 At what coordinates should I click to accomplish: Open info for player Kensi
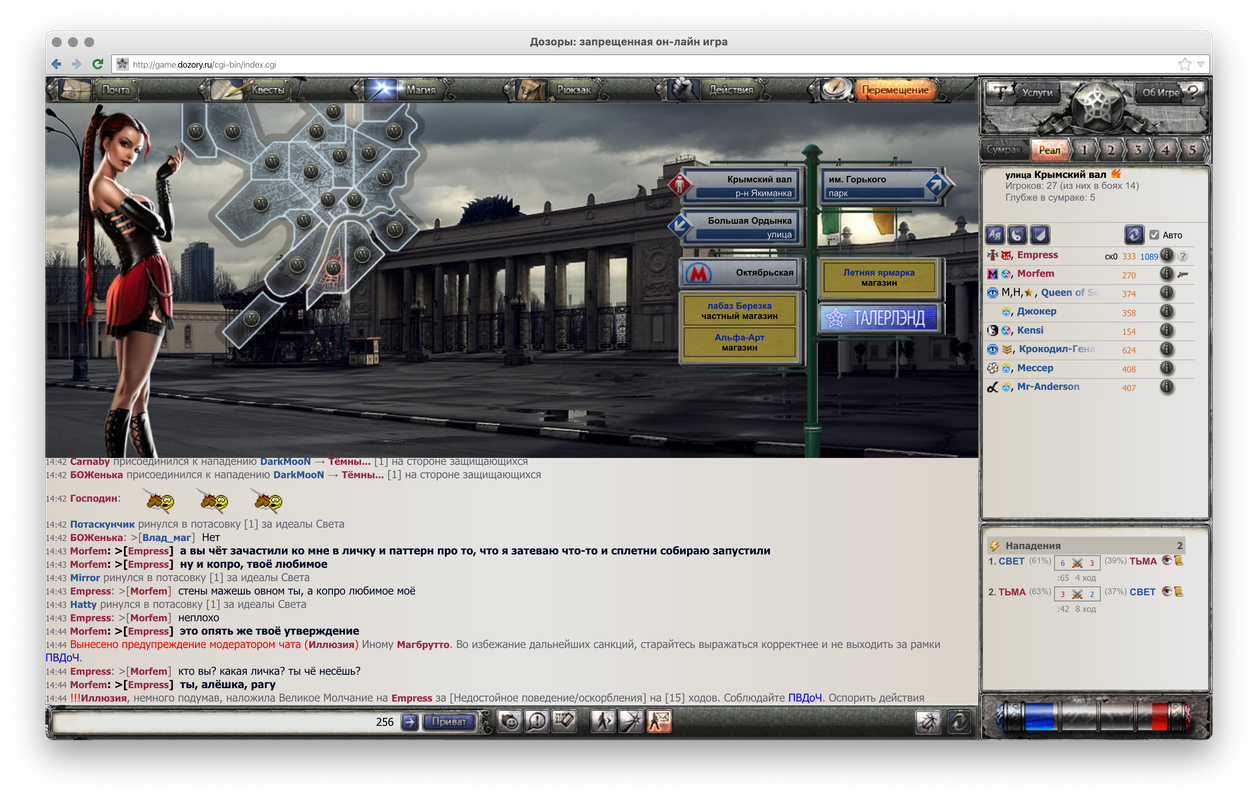(x=1166, y=331)
